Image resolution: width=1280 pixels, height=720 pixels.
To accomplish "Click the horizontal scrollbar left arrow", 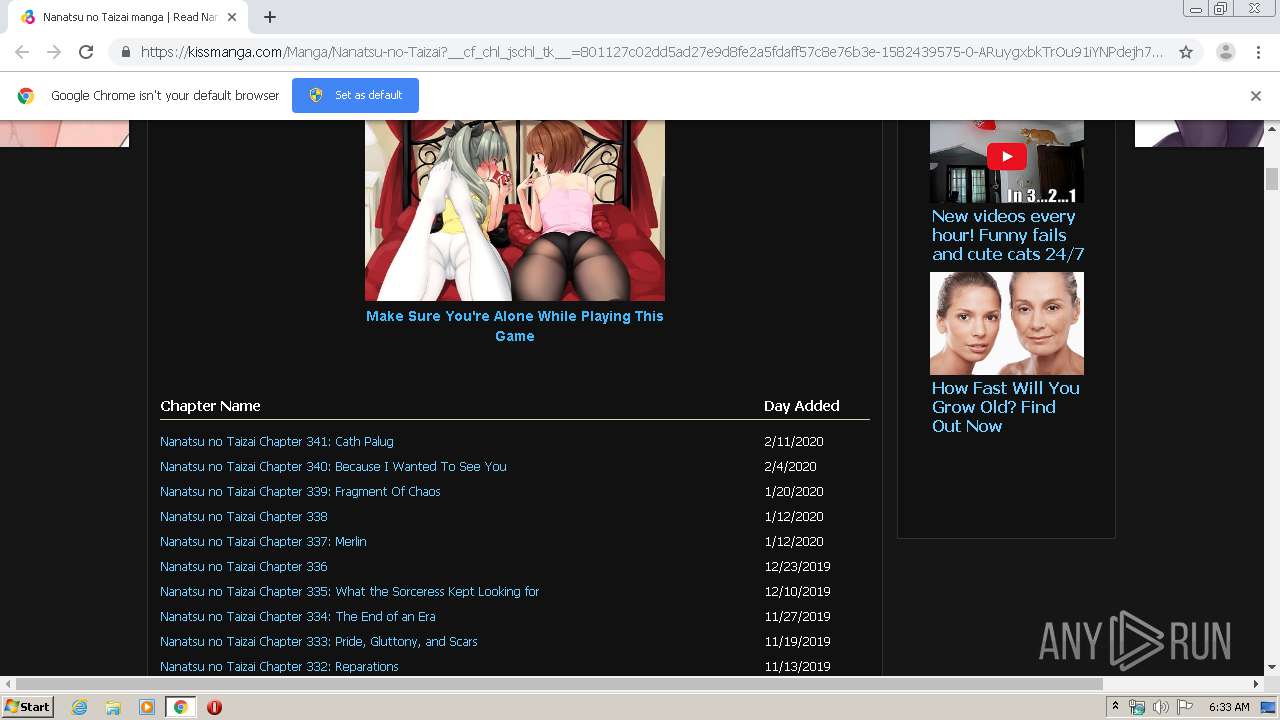I will pos(7,684).
